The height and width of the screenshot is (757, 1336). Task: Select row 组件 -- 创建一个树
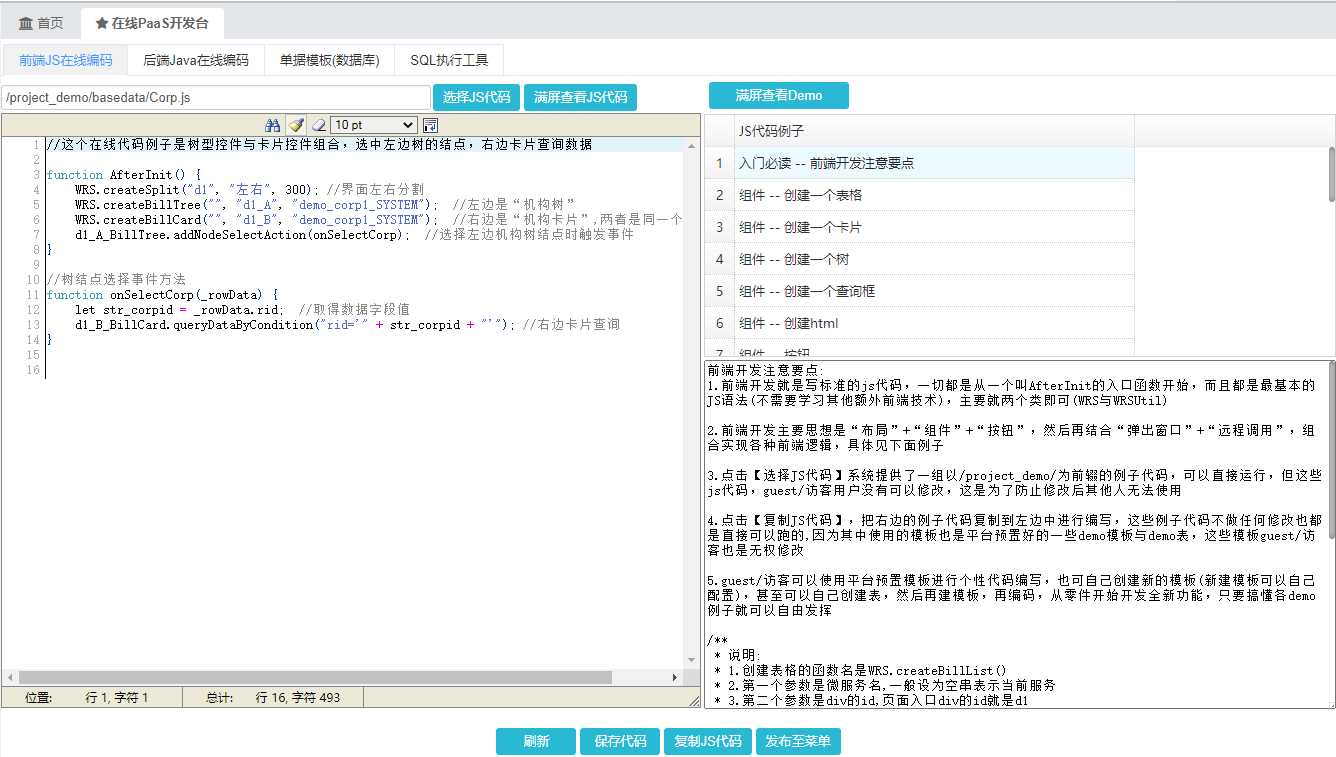(x=919, y=259)
